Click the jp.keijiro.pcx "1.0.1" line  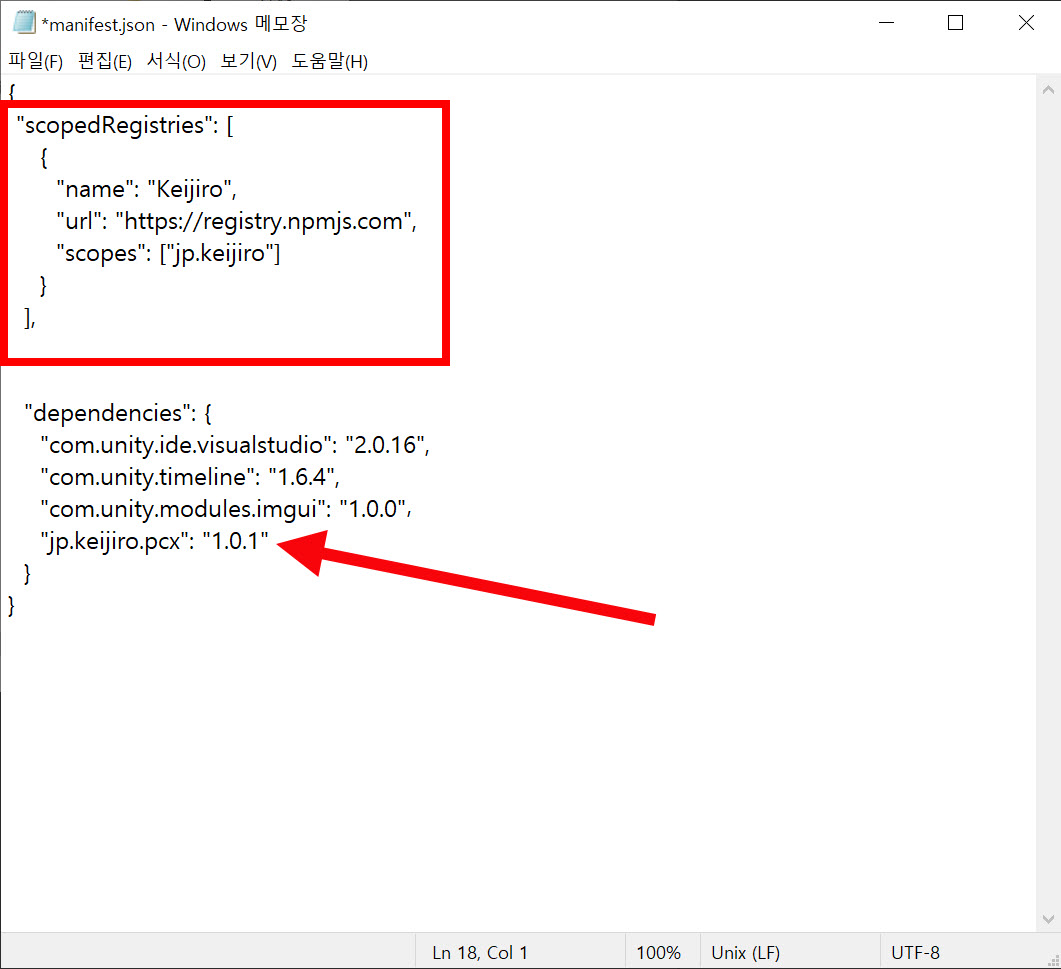tap(154, 541)
